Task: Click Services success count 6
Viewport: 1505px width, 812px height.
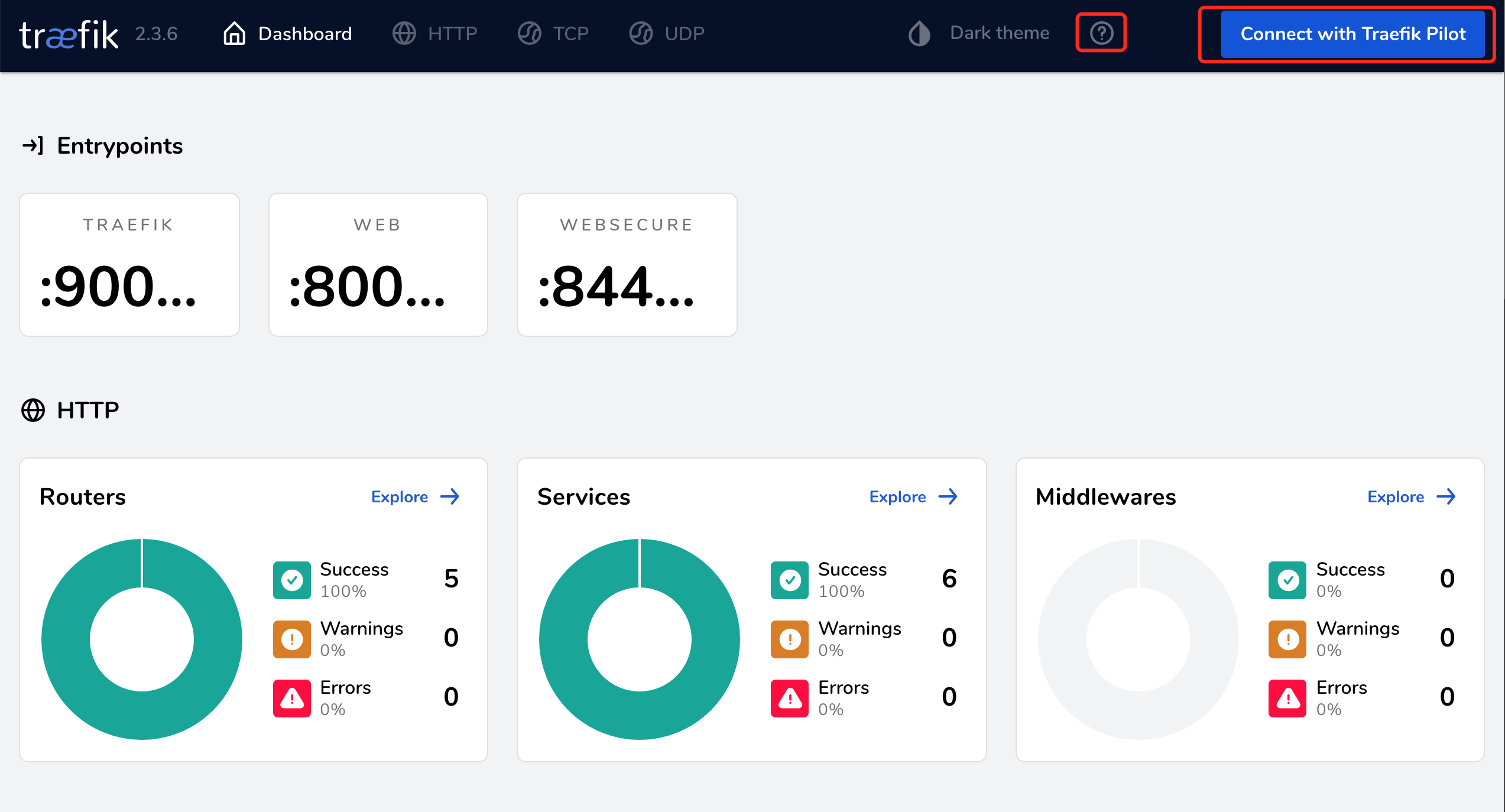Action: point(949,579)
